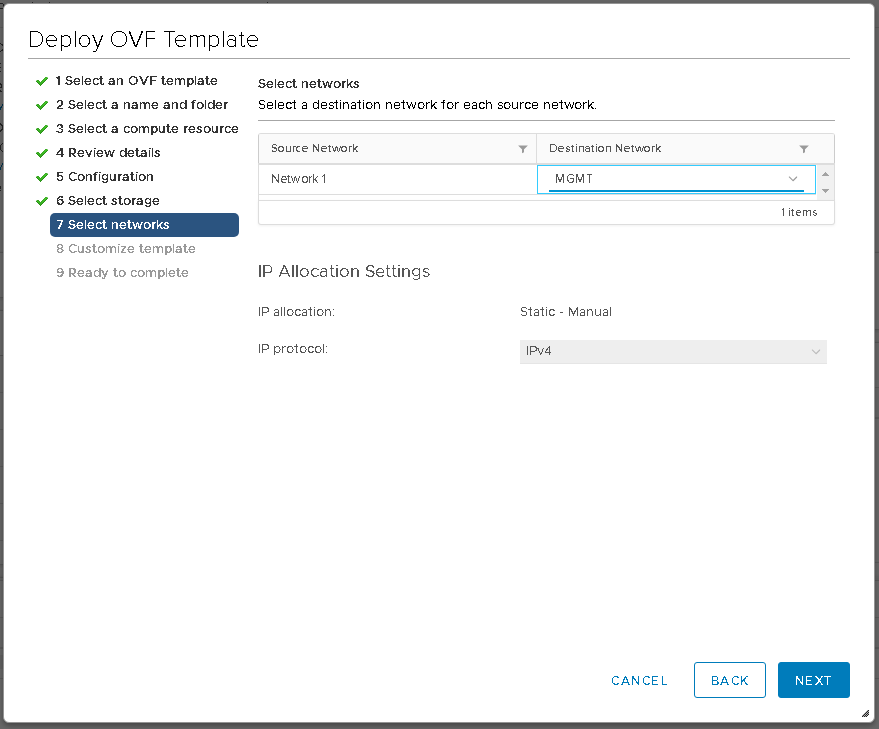Return to step 4 Review details
Screen dimensions: 879x729
tap(108, 153)
